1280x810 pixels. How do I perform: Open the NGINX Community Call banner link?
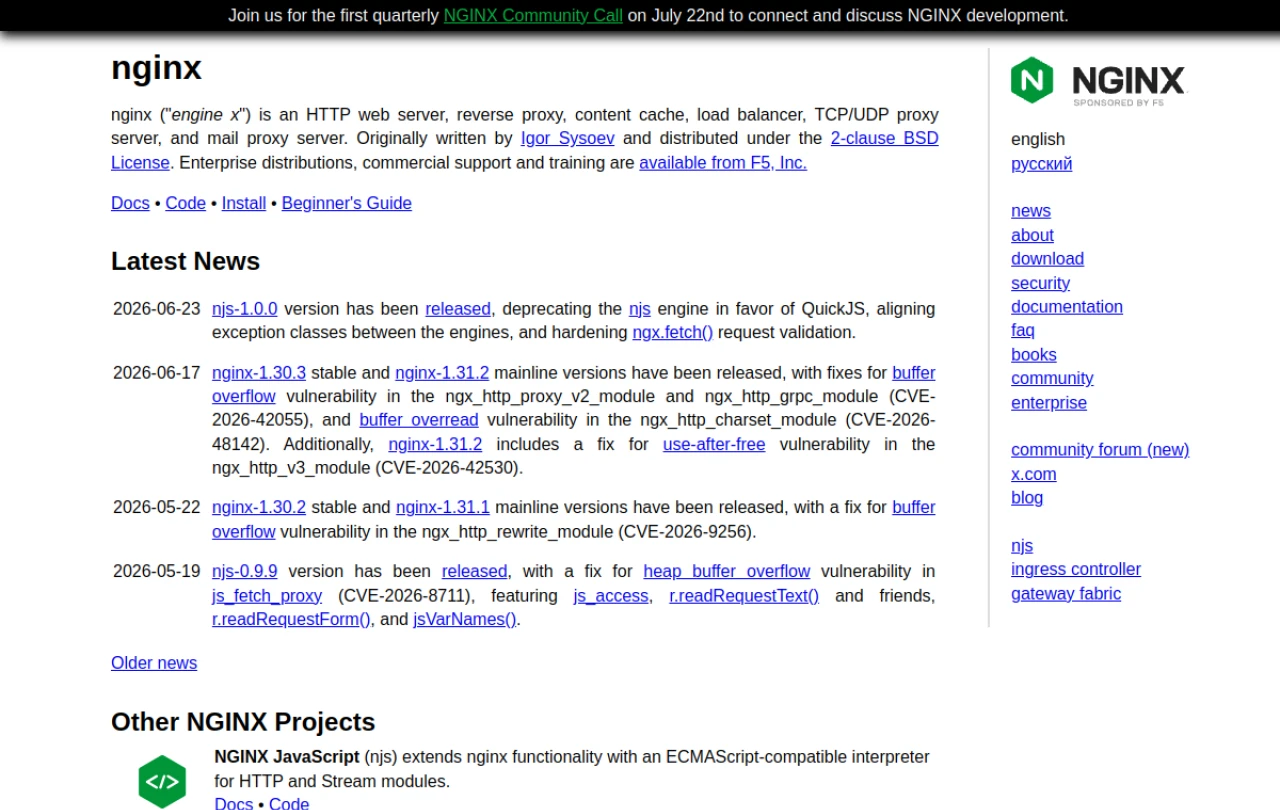[x=533, y=15]
